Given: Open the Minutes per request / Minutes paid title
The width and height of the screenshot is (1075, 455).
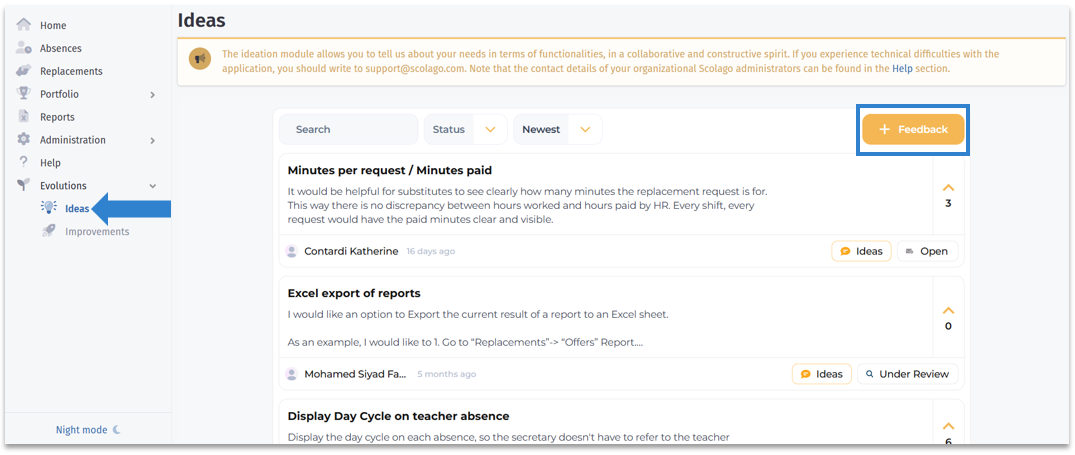Looking at the screenshot, I should [x=389, y=170].
